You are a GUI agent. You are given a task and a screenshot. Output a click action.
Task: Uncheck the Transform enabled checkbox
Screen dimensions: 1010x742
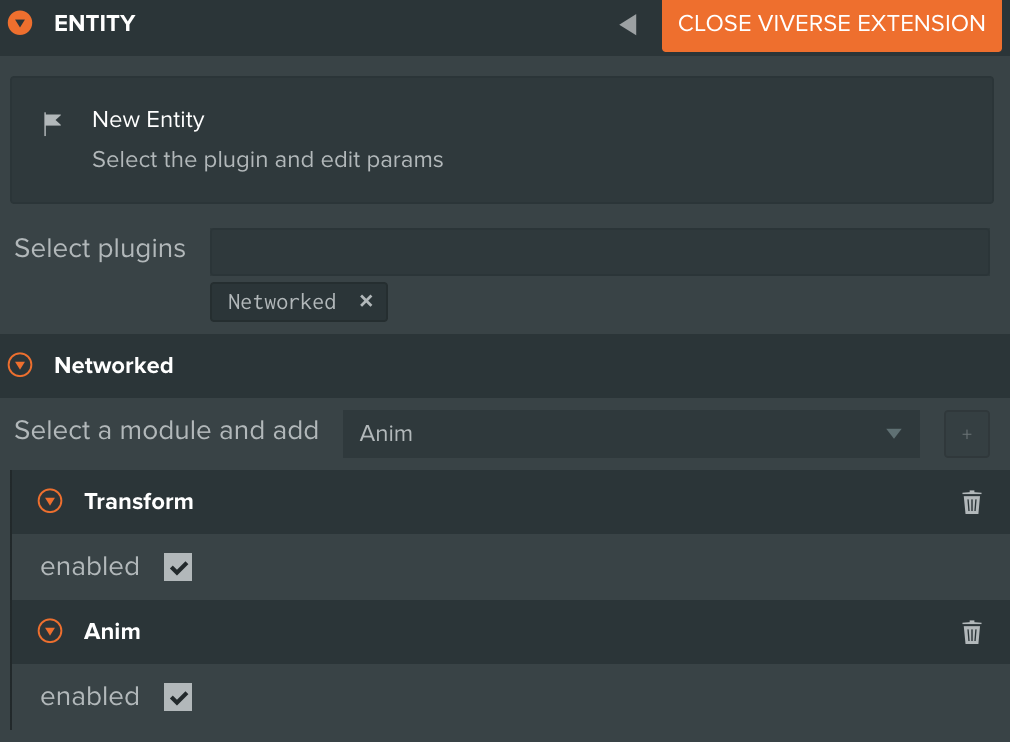click(x=178, y=567)
